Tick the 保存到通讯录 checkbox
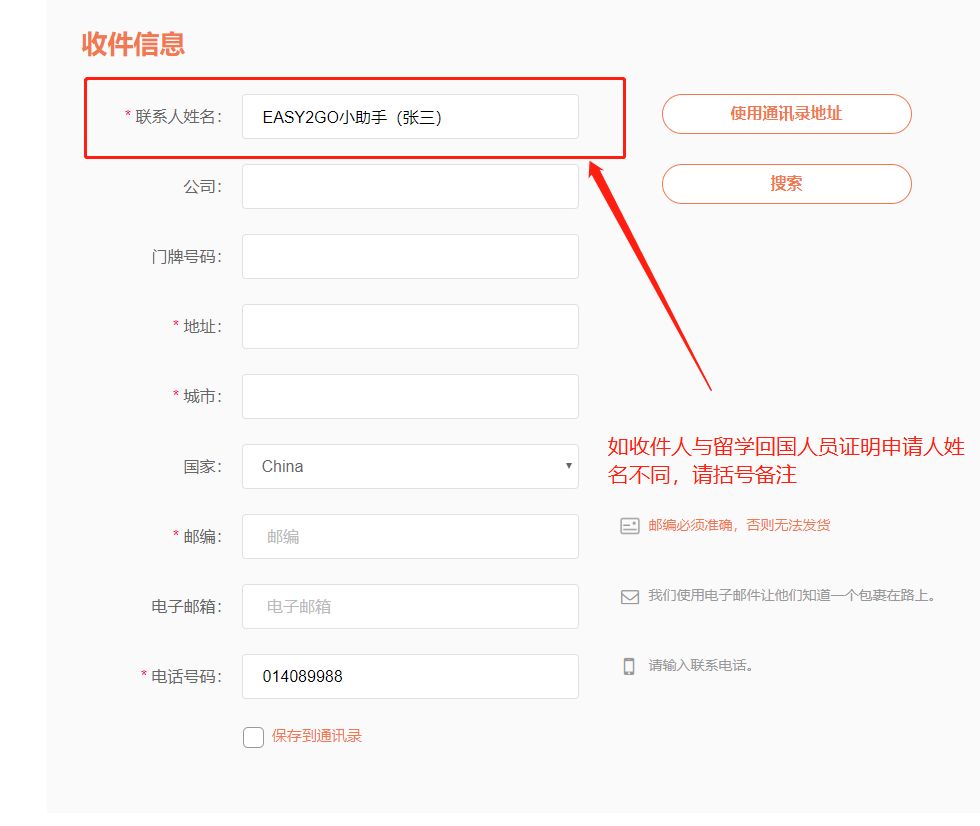This screenshot has width=980, height=826. point(253,737)
